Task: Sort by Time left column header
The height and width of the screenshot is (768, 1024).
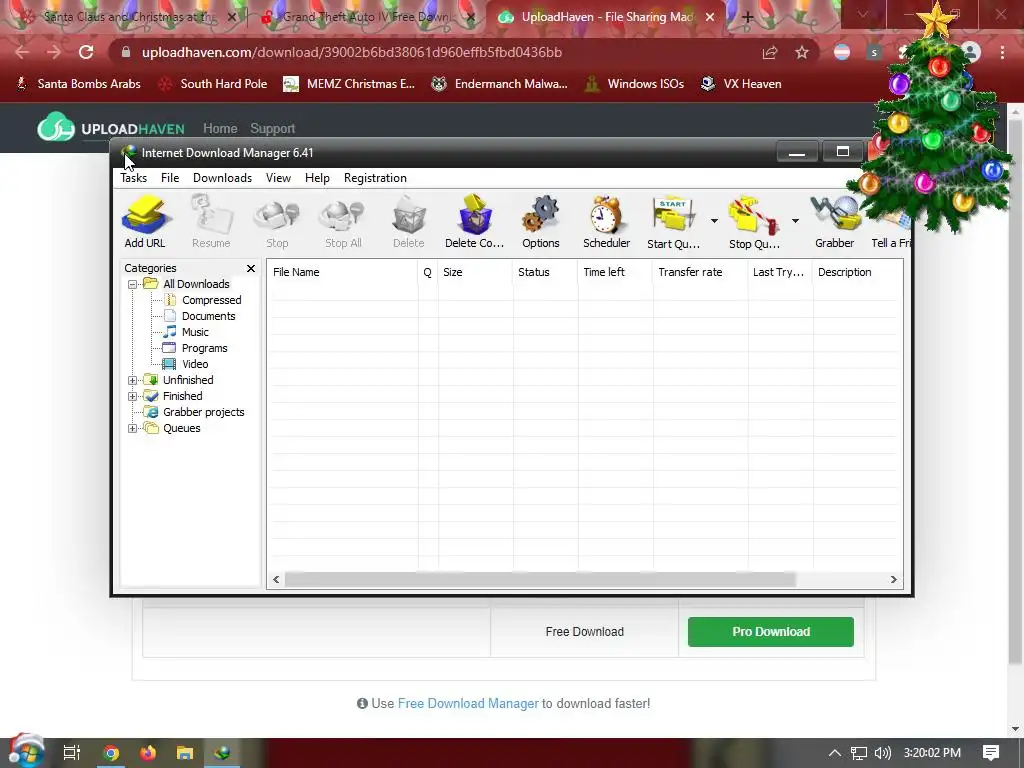Action: 615,272
